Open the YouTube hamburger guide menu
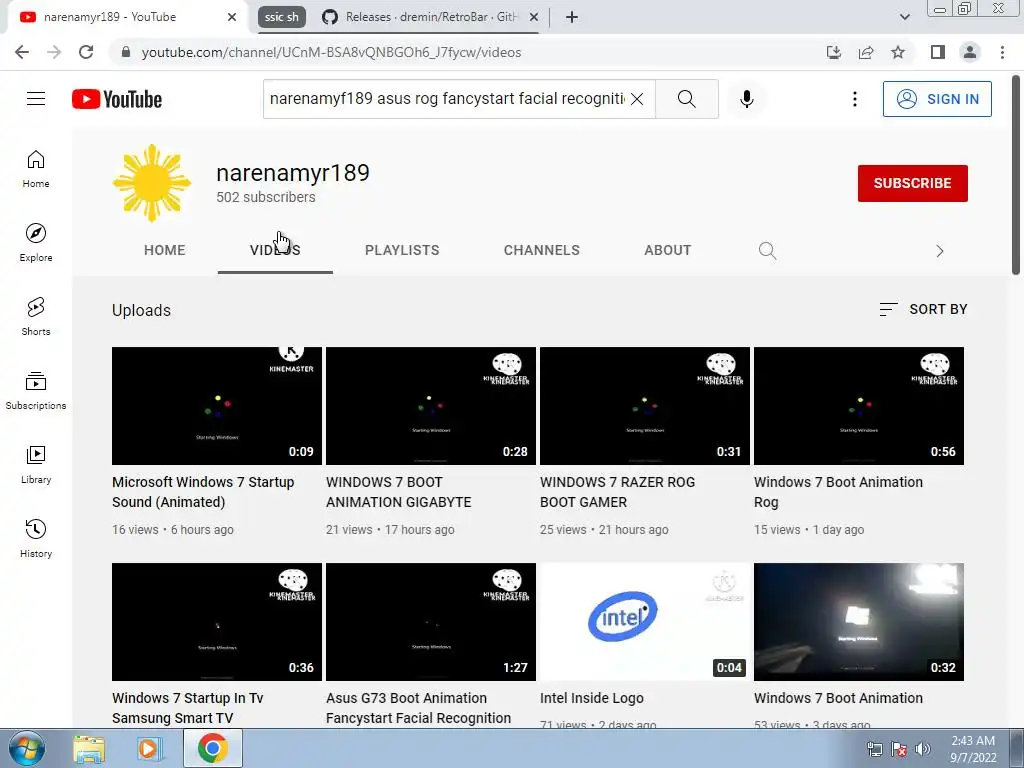Viewport: 1024px width, 768px height. click(36, 99)
